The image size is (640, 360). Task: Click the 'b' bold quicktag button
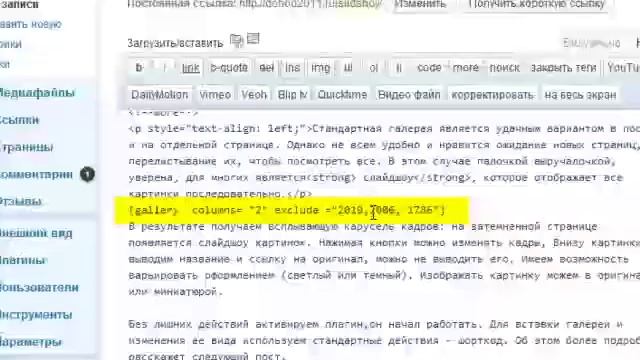(x=140, y=68)
